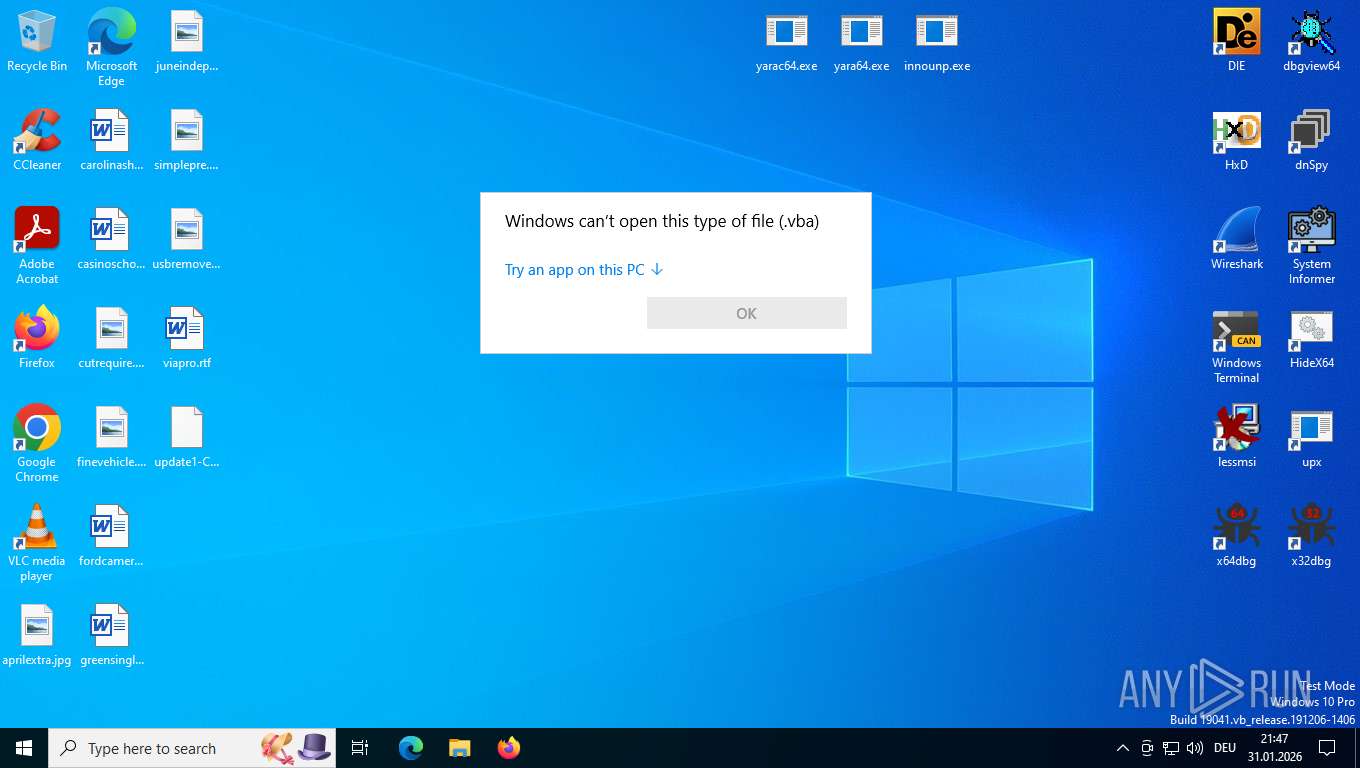The width and height of the screenshot is (1360, 768).
Task: Select the carolinash... Word document
Action: click(111, 140)
